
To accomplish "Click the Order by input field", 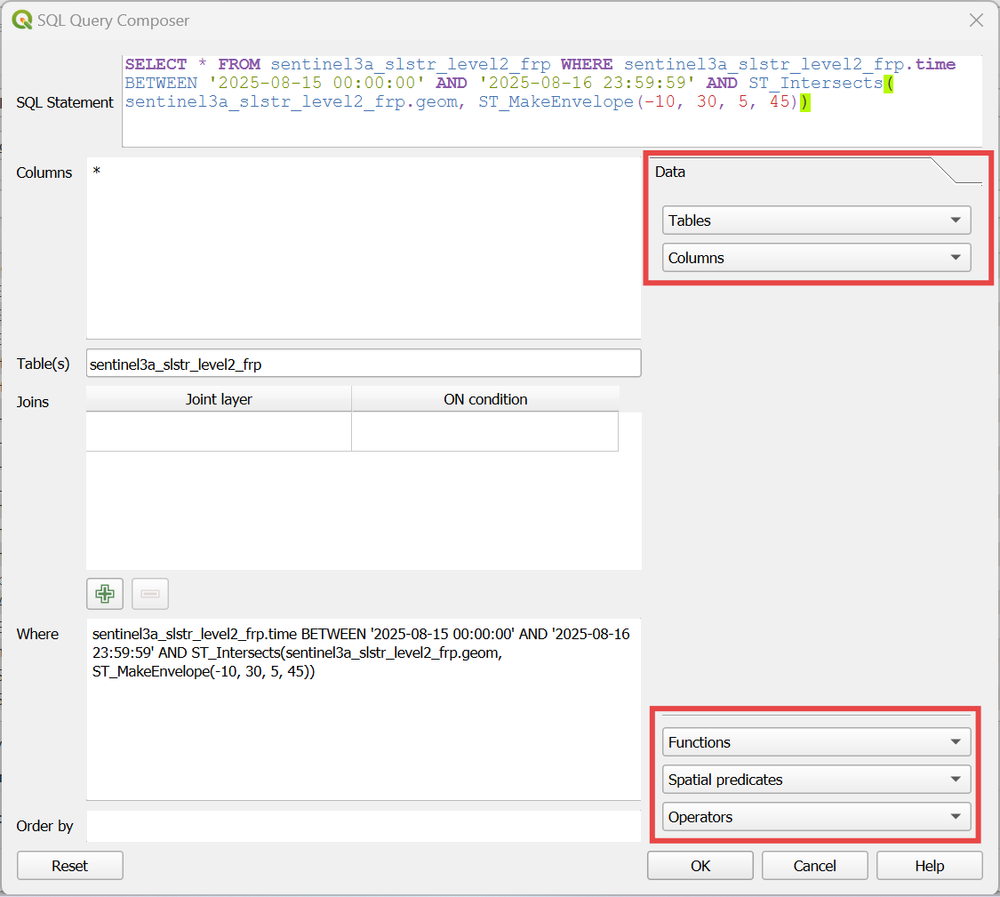I will click(364, 826).
